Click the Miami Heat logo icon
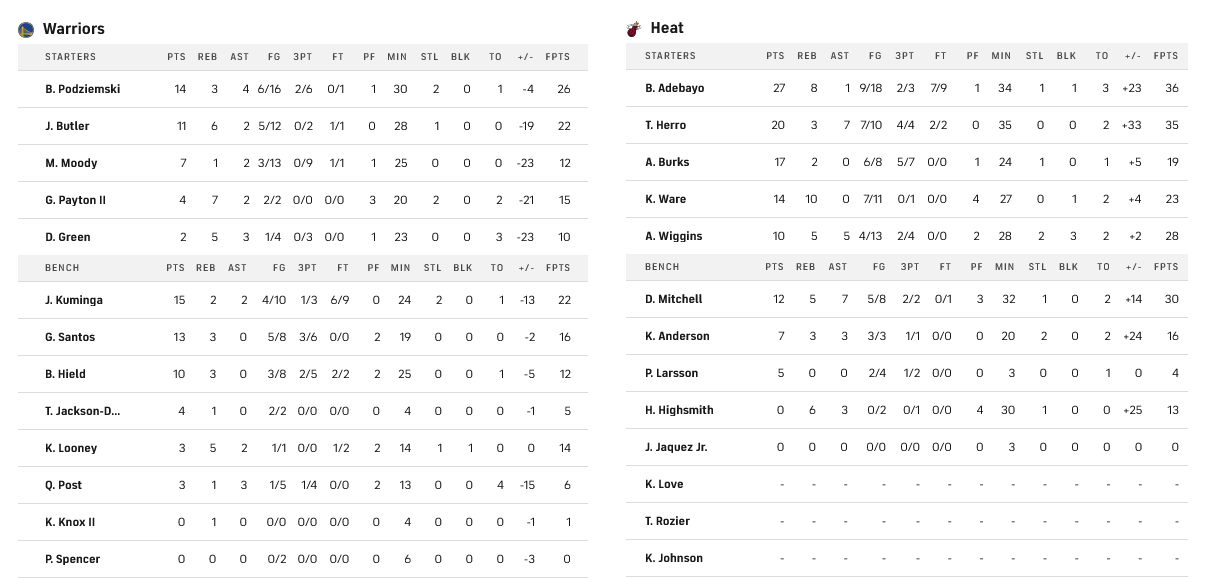1212x578 pixels. (633, 29)
